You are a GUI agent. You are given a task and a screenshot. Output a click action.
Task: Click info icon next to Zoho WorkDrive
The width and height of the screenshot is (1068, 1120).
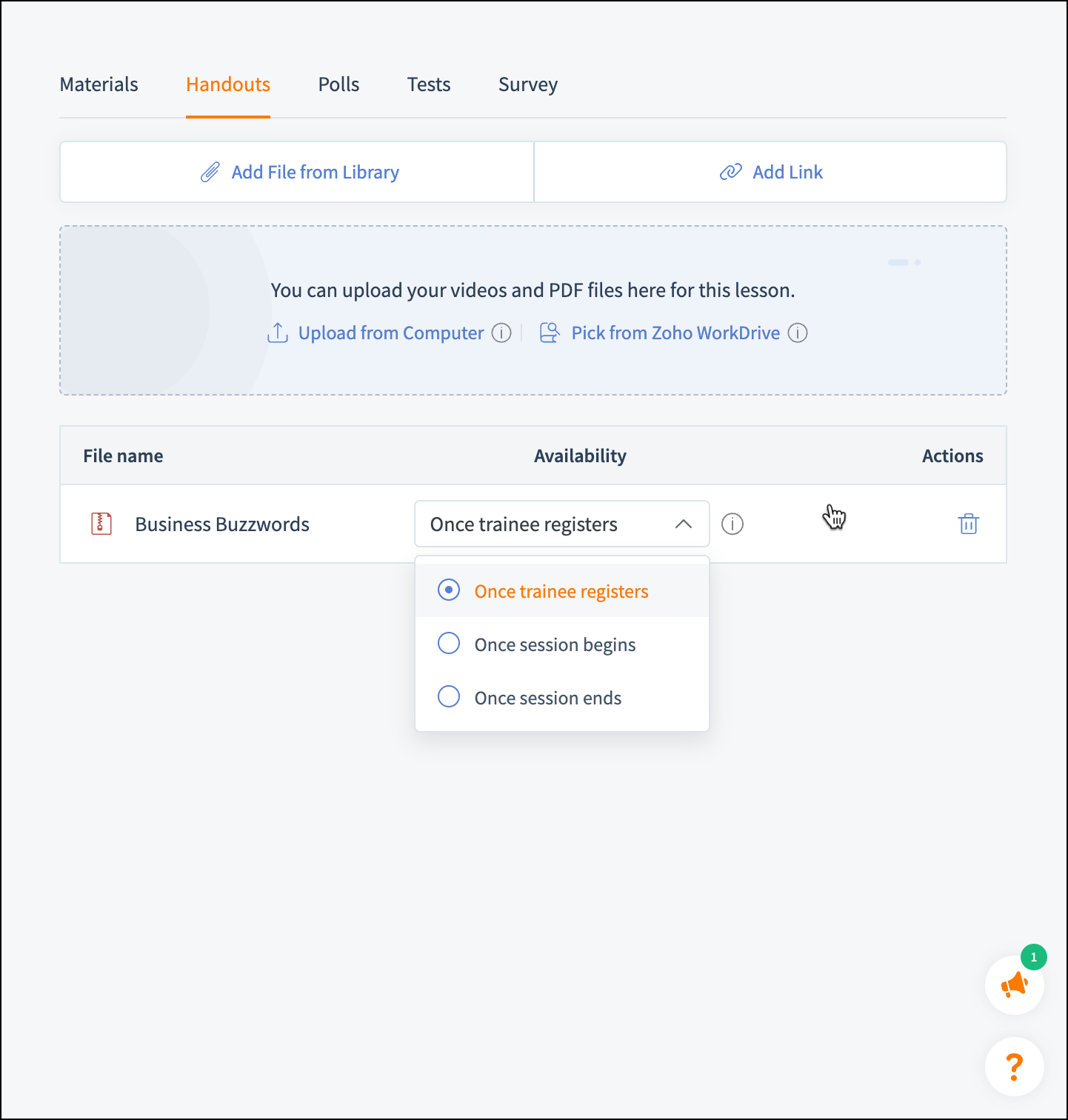(798, 333)
